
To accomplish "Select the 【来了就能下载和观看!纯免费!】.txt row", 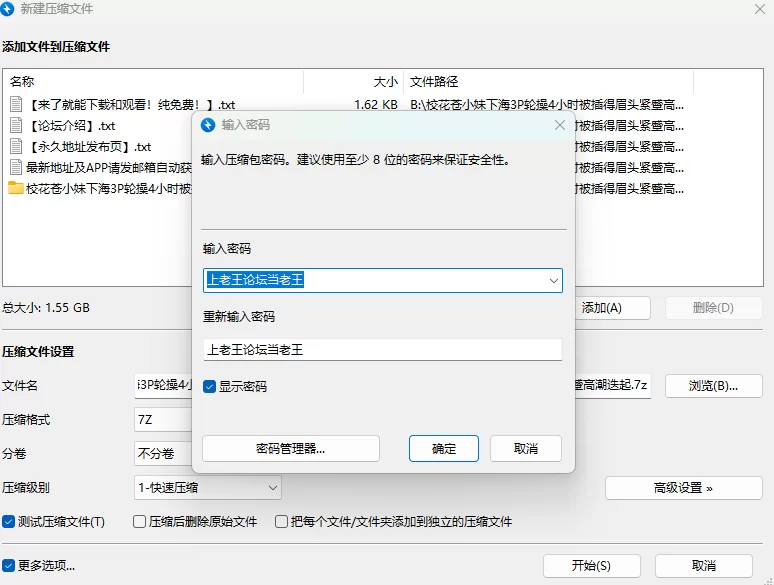I will 346,104.
